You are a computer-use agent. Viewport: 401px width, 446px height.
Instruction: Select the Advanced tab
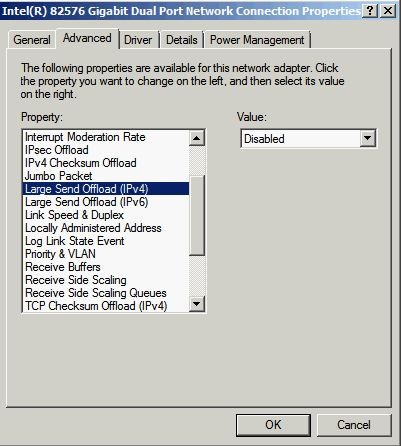[x=87, y=38]
